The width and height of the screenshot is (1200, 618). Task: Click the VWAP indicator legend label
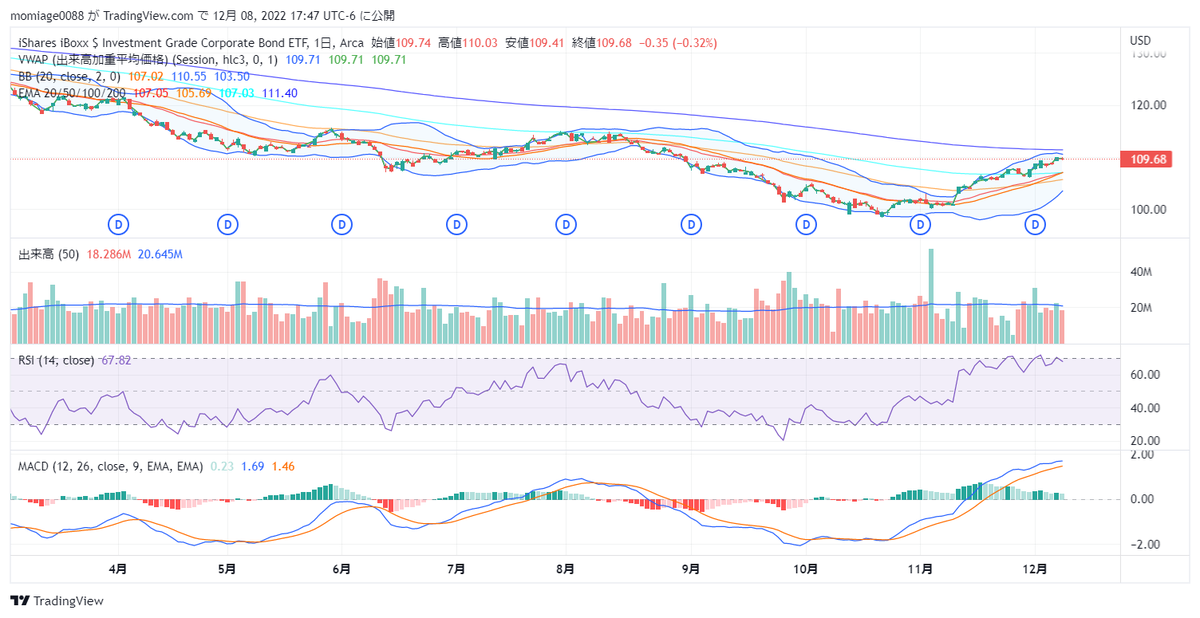[x=149, y=60]
